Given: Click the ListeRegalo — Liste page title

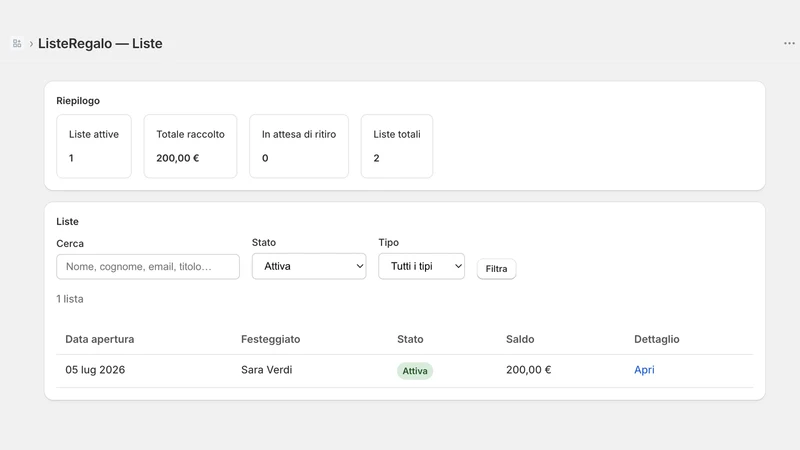Looking at the screenshot, I should pyautogui.click(x=100, y=43).
